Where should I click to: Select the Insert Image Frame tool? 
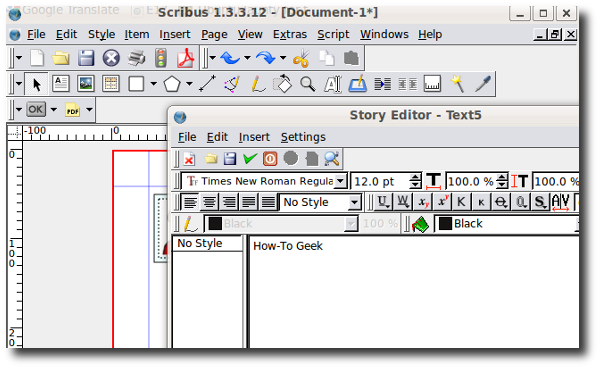[x=86, y=83]
